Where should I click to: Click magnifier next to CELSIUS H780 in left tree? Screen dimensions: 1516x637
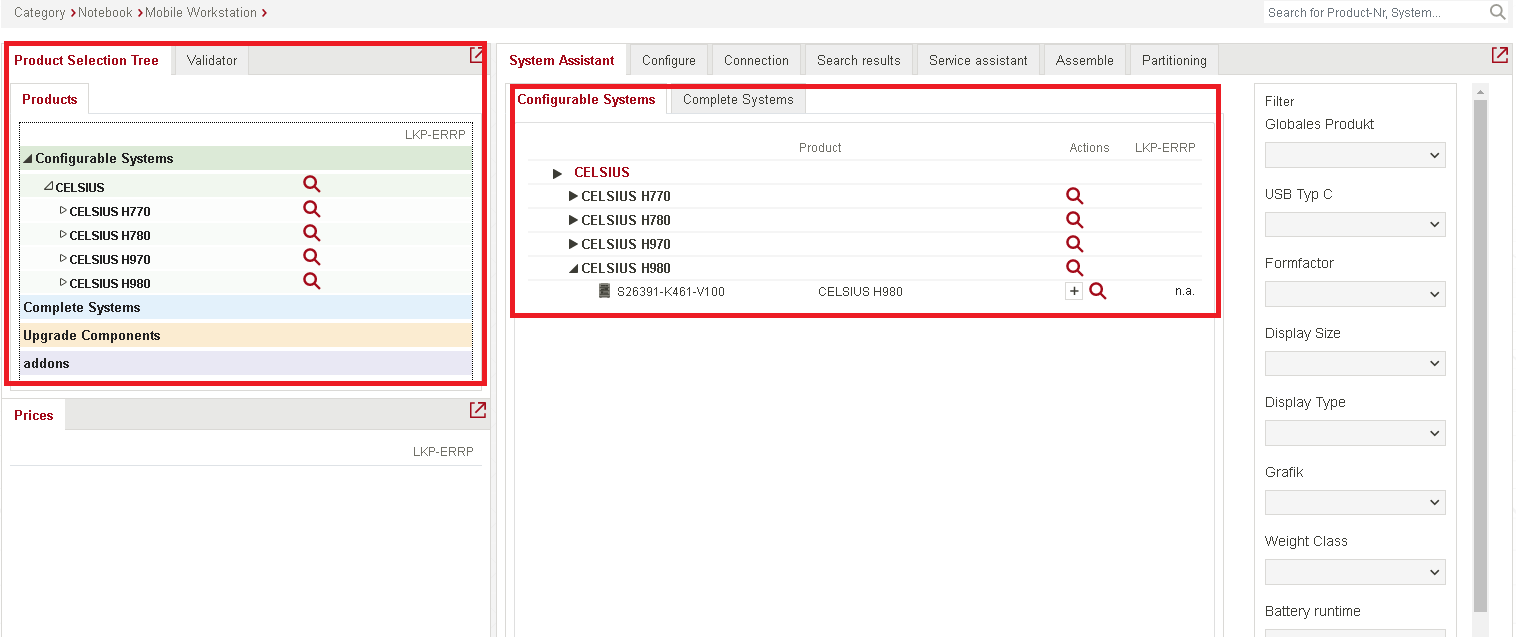click(x=312, y=233)
